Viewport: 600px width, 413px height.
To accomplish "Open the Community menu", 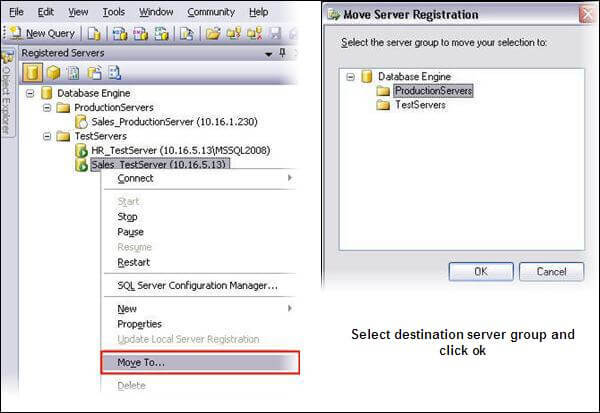I will coord(211,12).
